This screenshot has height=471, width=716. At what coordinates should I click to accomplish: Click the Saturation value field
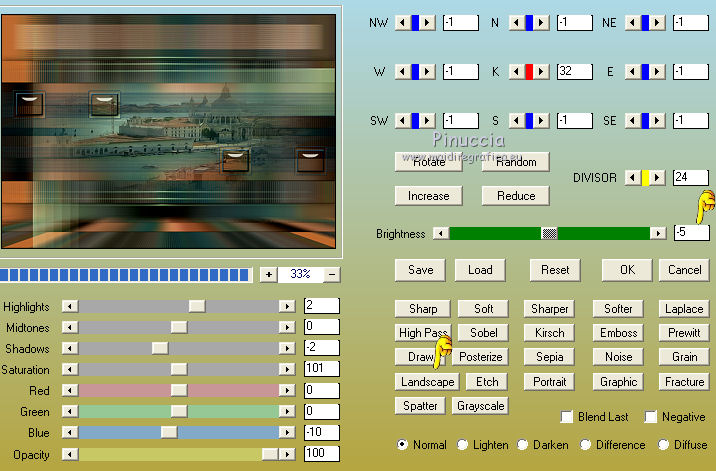click(321, 369)
